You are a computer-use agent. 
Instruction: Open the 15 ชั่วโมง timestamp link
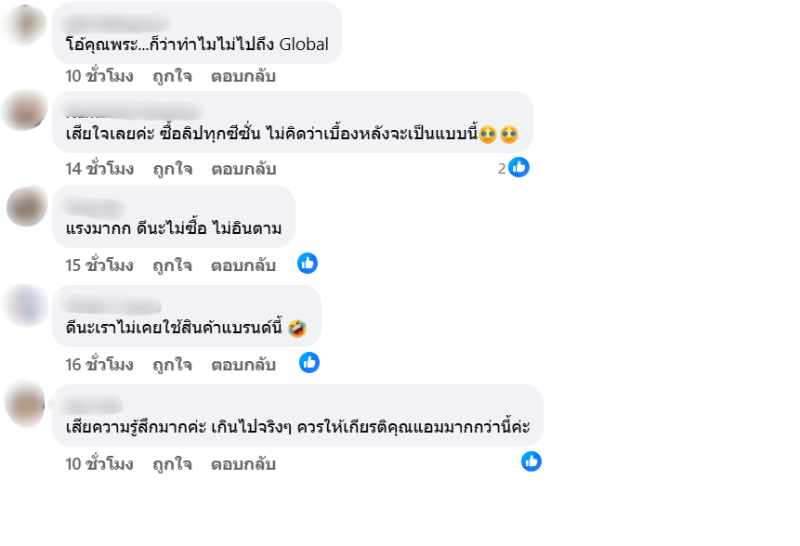coord(99,265)
